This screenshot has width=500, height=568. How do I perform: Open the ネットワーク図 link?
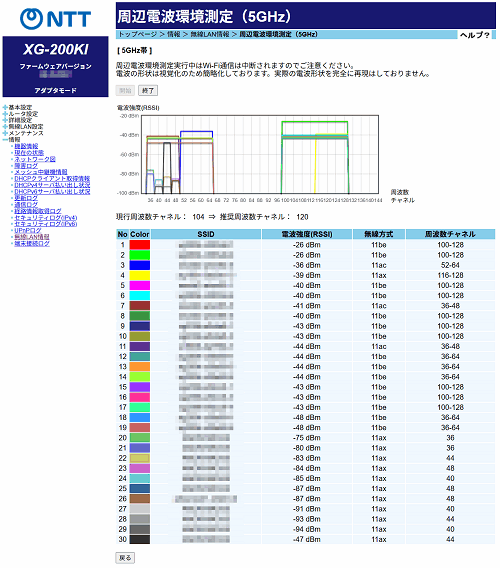coord(35,159)
